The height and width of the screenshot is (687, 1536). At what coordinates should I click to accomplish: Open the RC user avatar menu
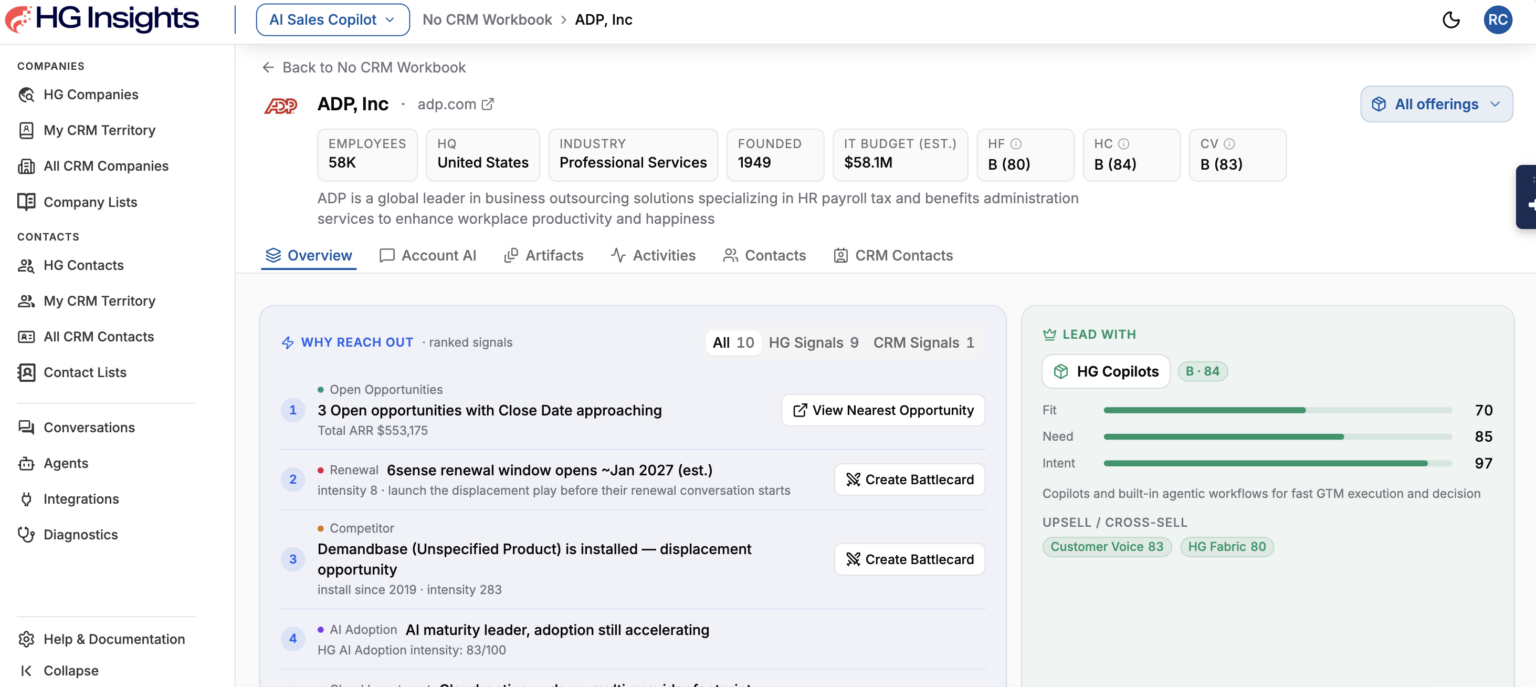pos(1497,19)
